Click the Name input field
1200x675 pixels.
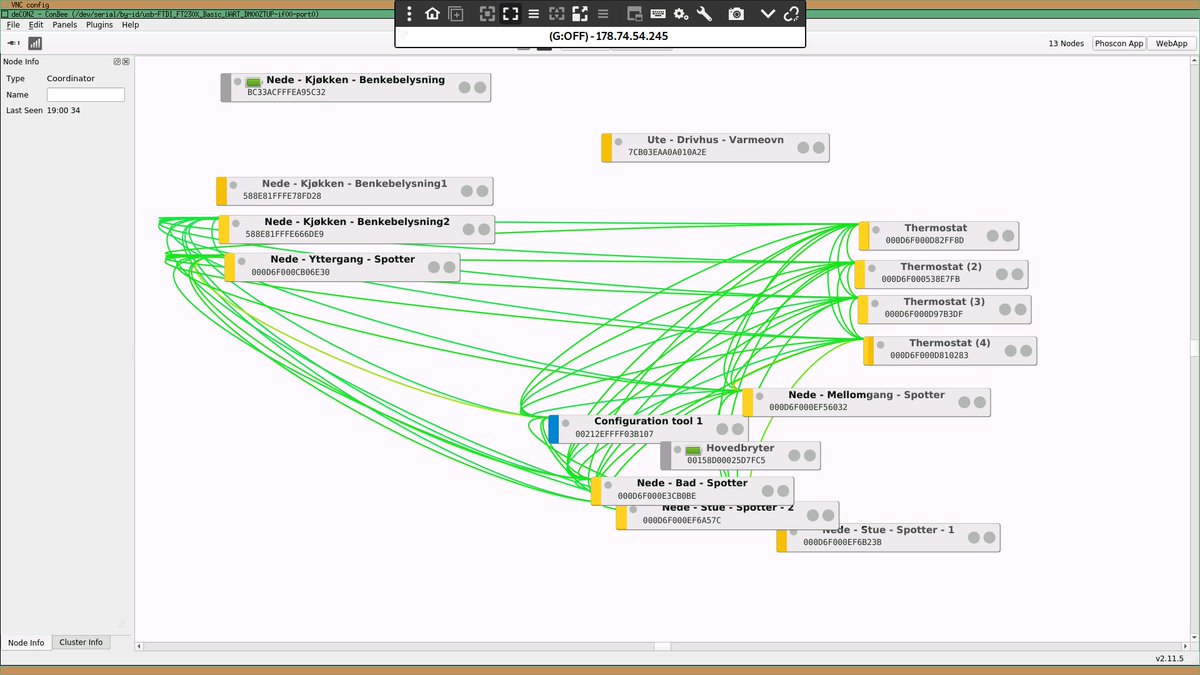tap(86, 95)
